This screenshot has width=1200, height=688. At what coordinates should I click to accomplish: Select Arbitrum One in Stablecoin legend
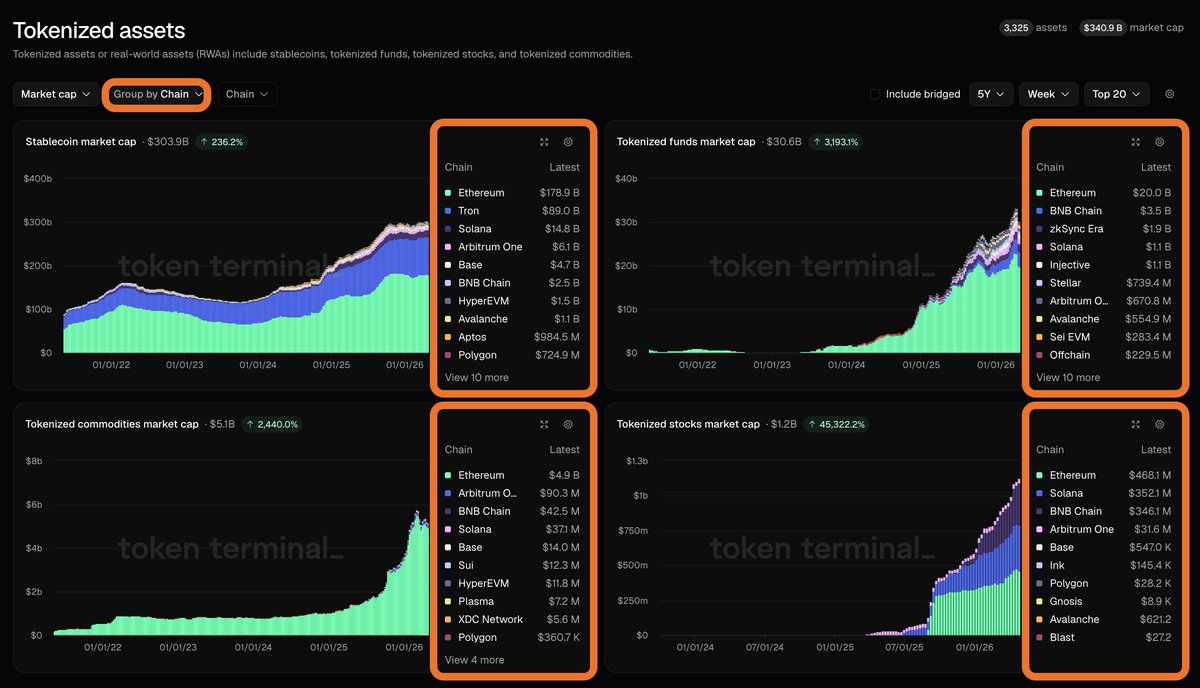512,247
